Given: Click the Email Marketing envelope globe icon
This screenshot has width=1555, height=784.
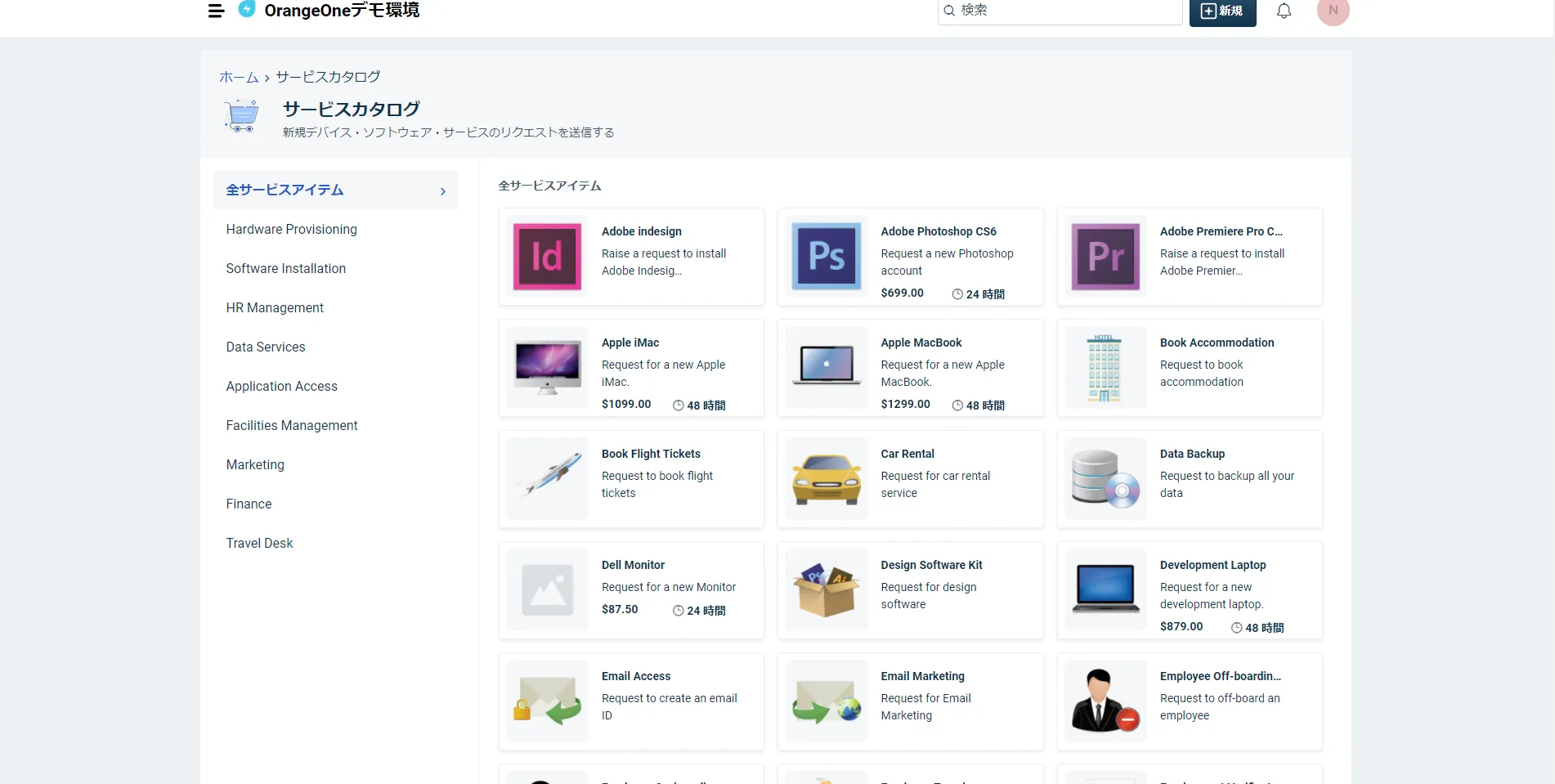Looking at the screenshot, I should point(827,701).
